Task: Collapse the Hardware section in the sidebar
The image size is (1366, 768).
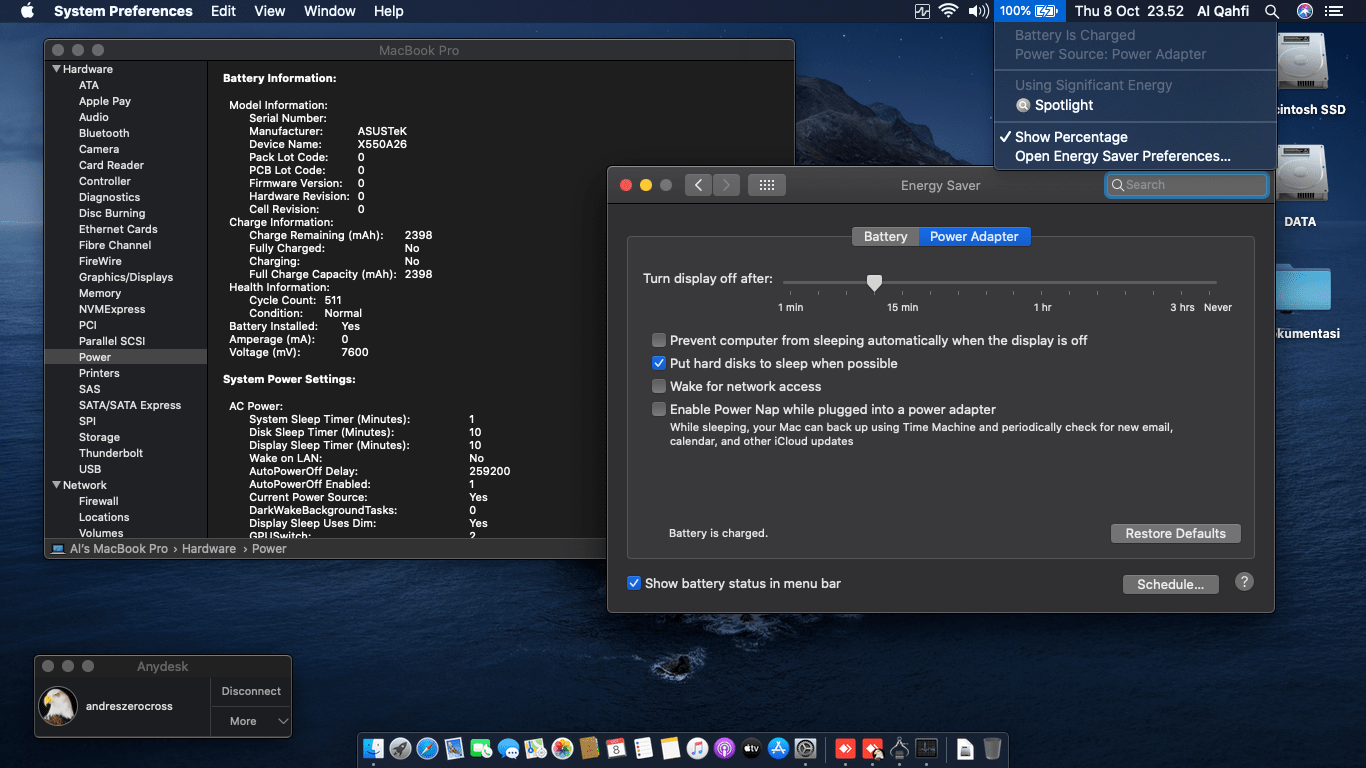Action: pos(57,69)
